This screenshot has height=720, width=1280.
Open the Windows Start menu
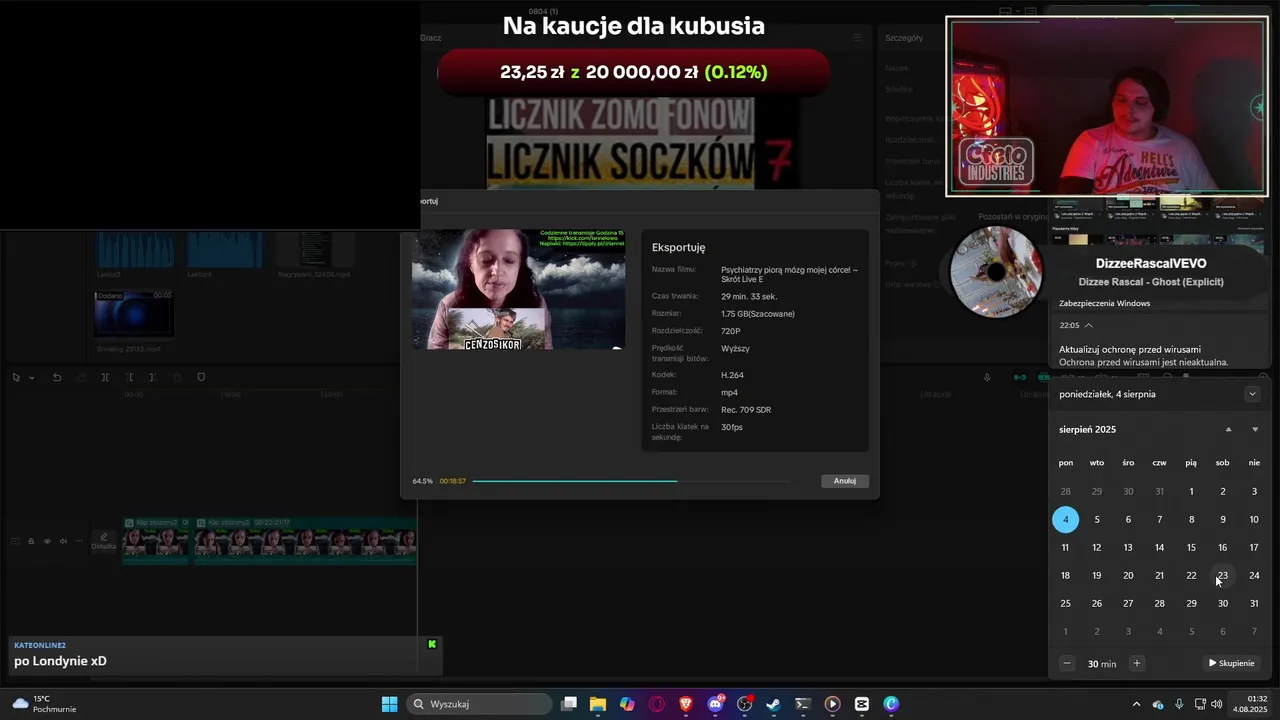[x=390, y=704]
